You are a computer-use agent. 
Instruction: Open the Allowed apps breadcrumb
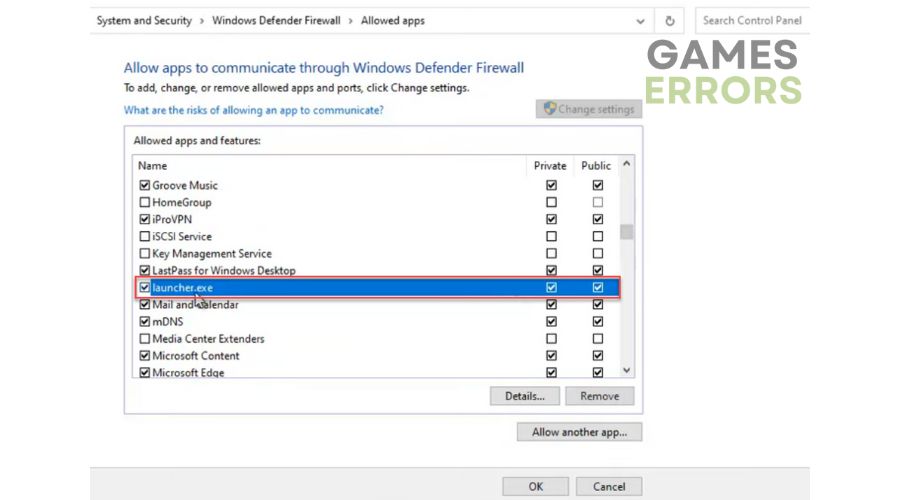point(393,21)
